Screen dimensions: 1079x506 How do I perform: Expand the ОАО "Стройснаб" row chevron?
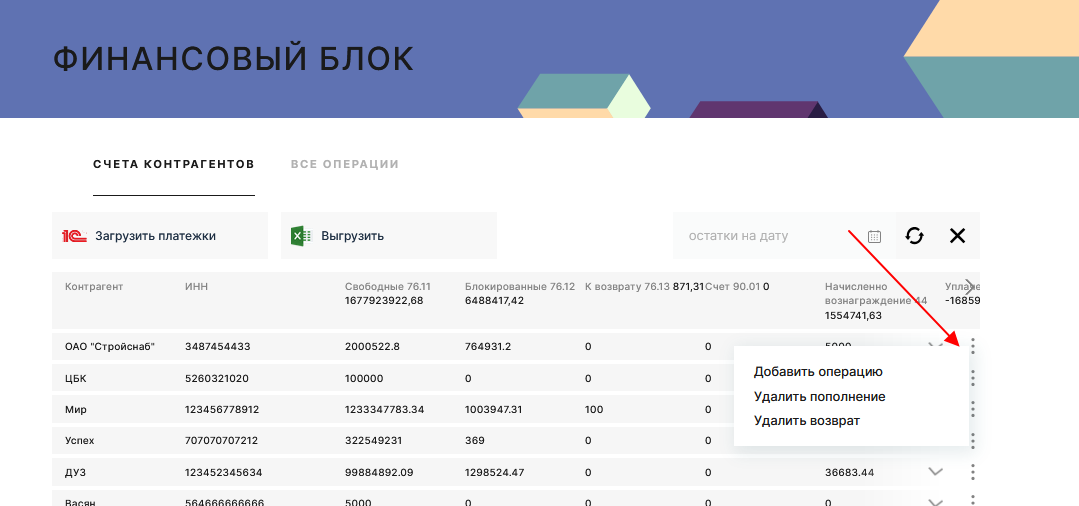point(936,345)
